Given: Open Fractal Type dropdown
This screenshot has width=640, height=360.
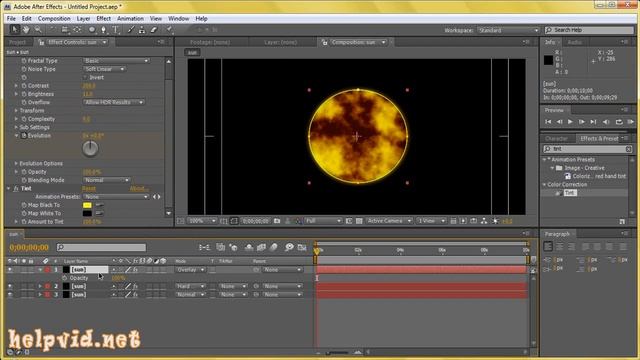Looking at the screenshot, I should (116, 60).
